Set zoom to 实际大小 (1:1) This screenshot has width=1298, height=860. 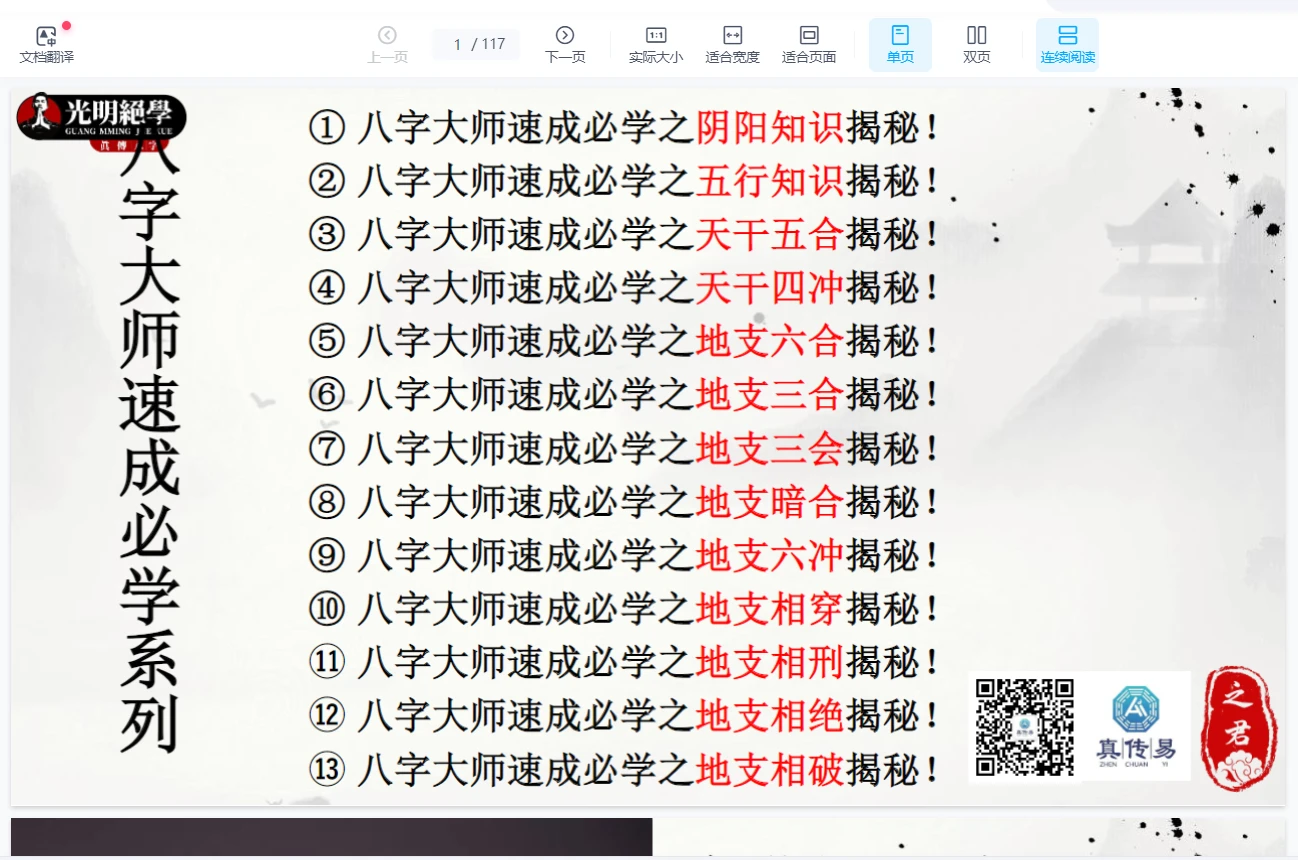pyautogui.click(x=655, y=45)
